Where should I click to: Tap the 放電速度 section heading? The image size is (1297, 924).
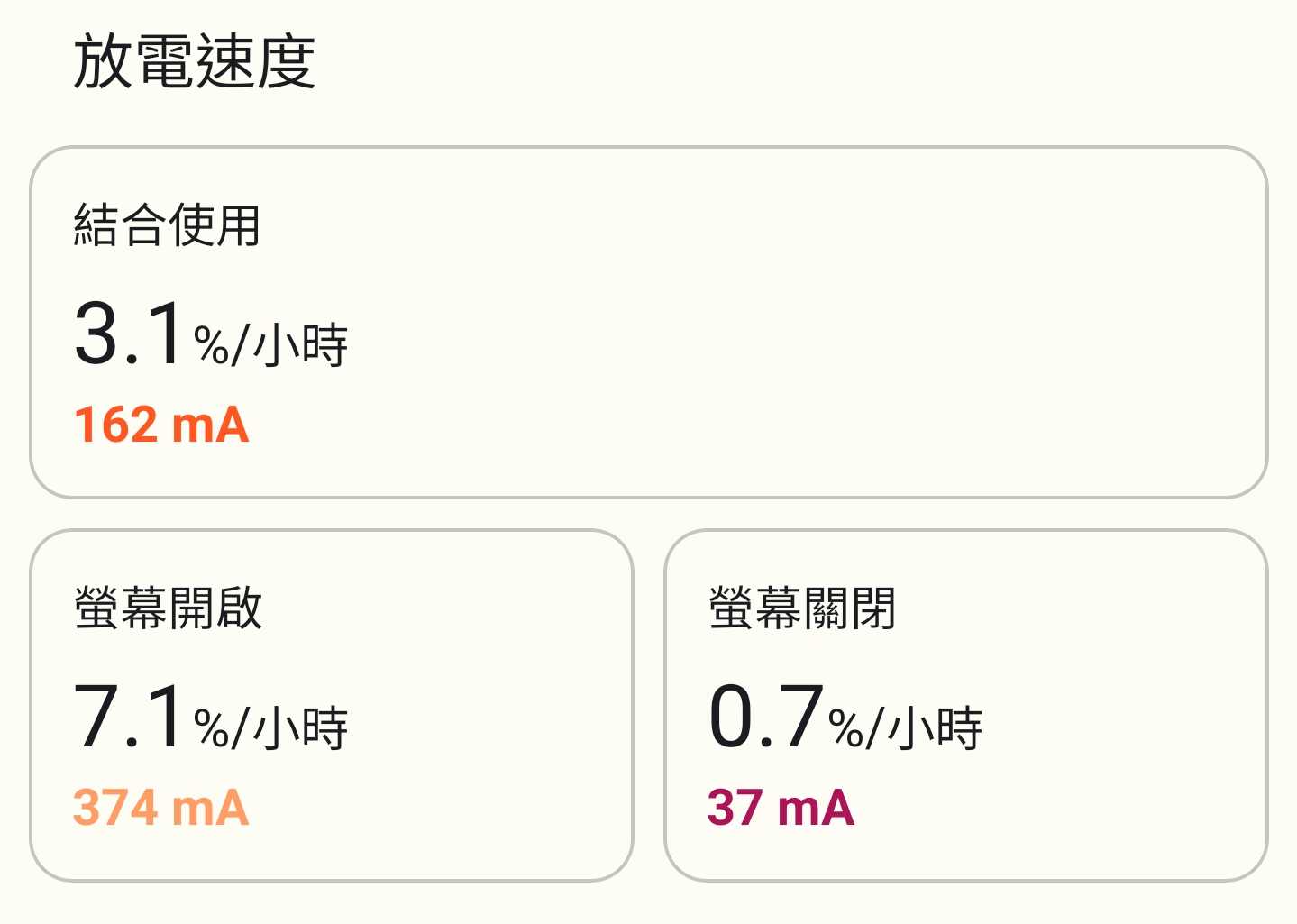(194, 61)
